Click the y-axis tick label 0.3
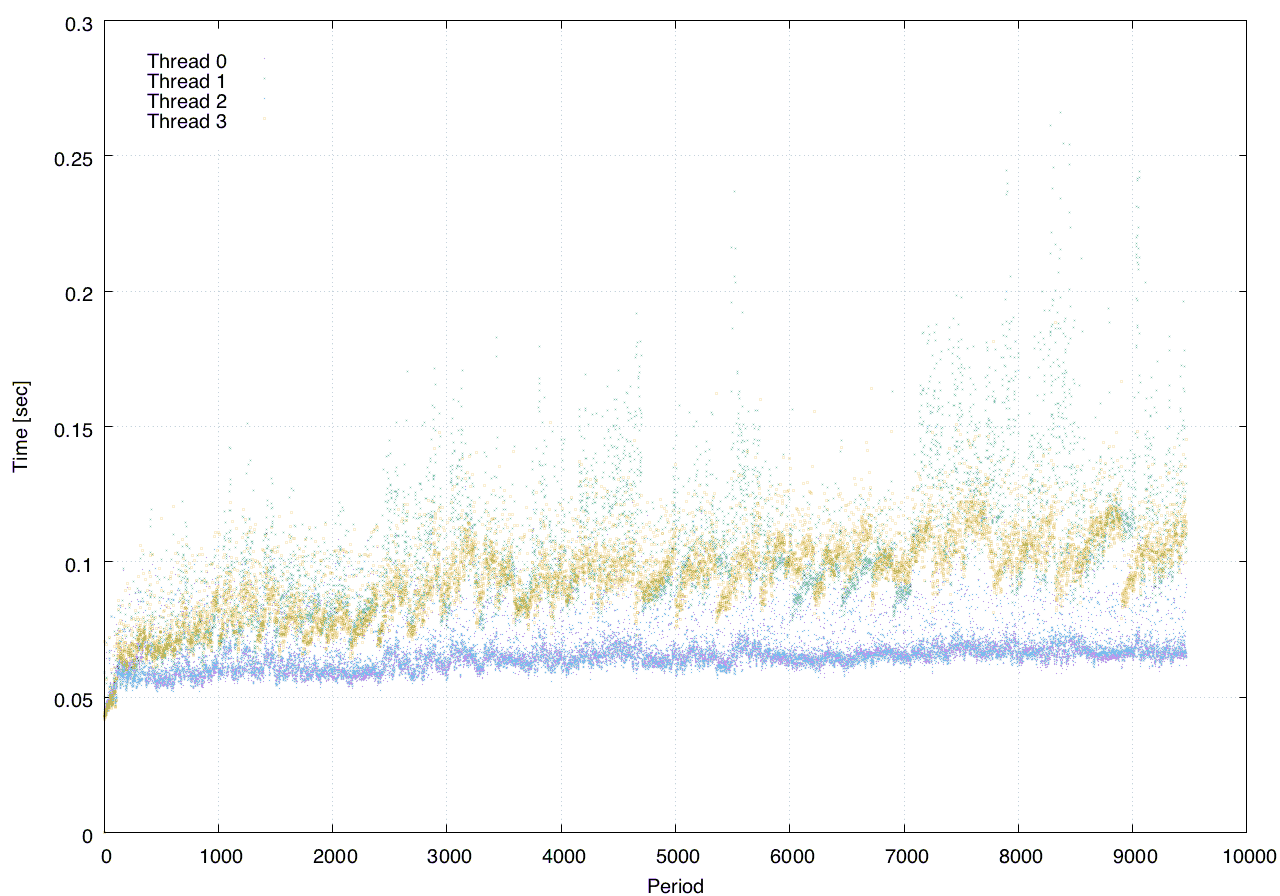Image resolution: width=1280 pixels, height=896 pixels. 78,22
